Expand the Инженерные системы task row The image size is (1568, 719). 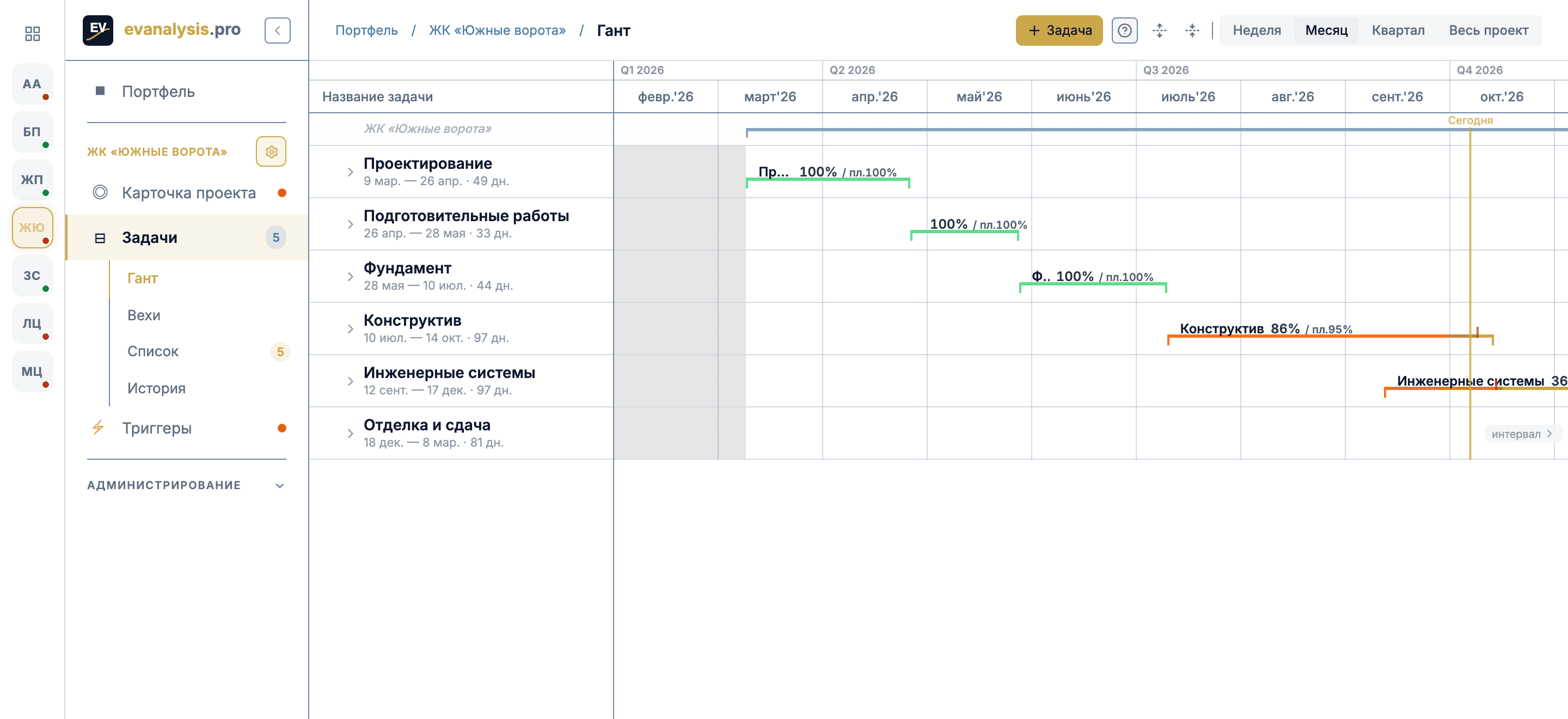(350, 381)
